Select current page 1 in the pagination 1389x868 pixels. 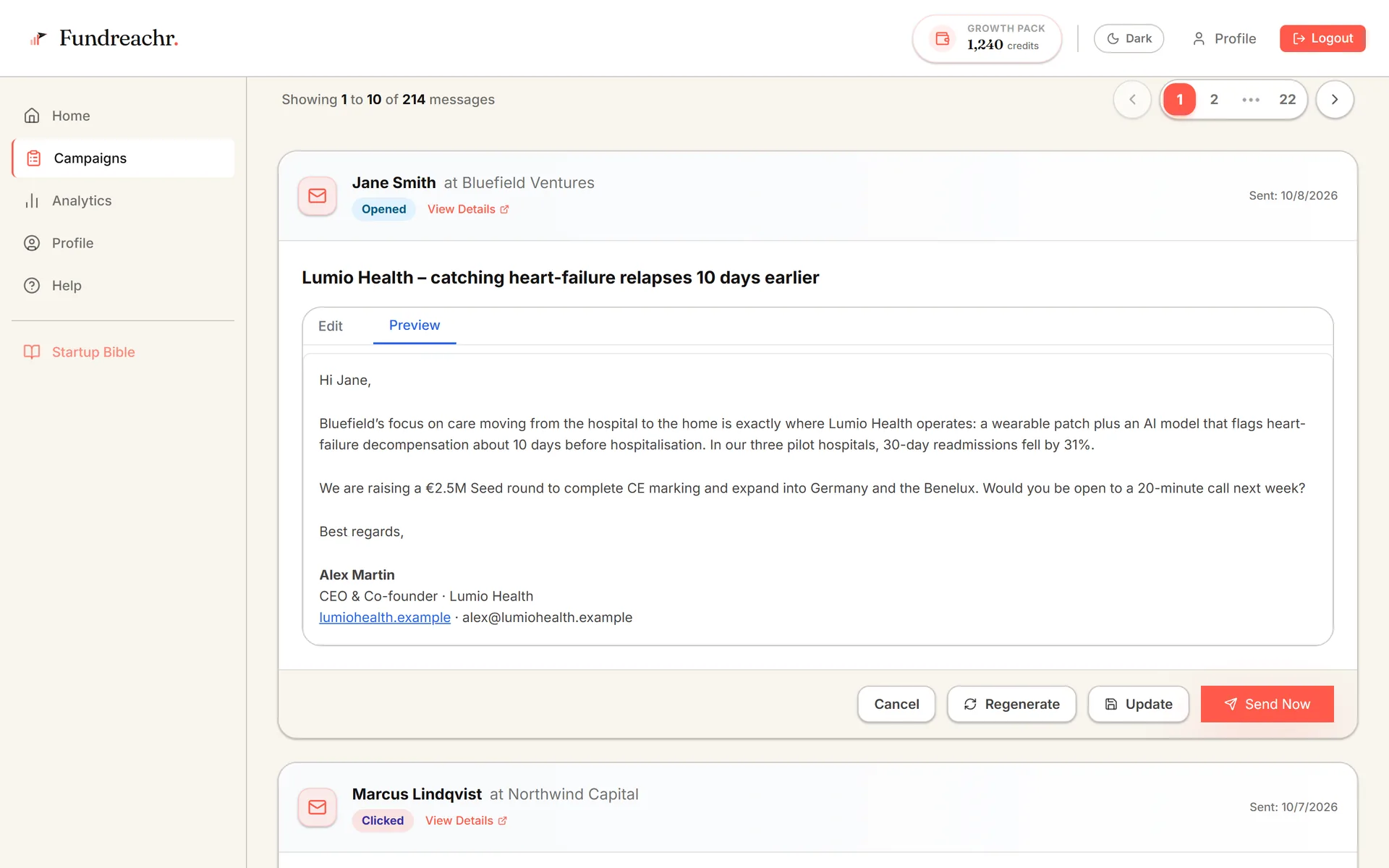1180,100
